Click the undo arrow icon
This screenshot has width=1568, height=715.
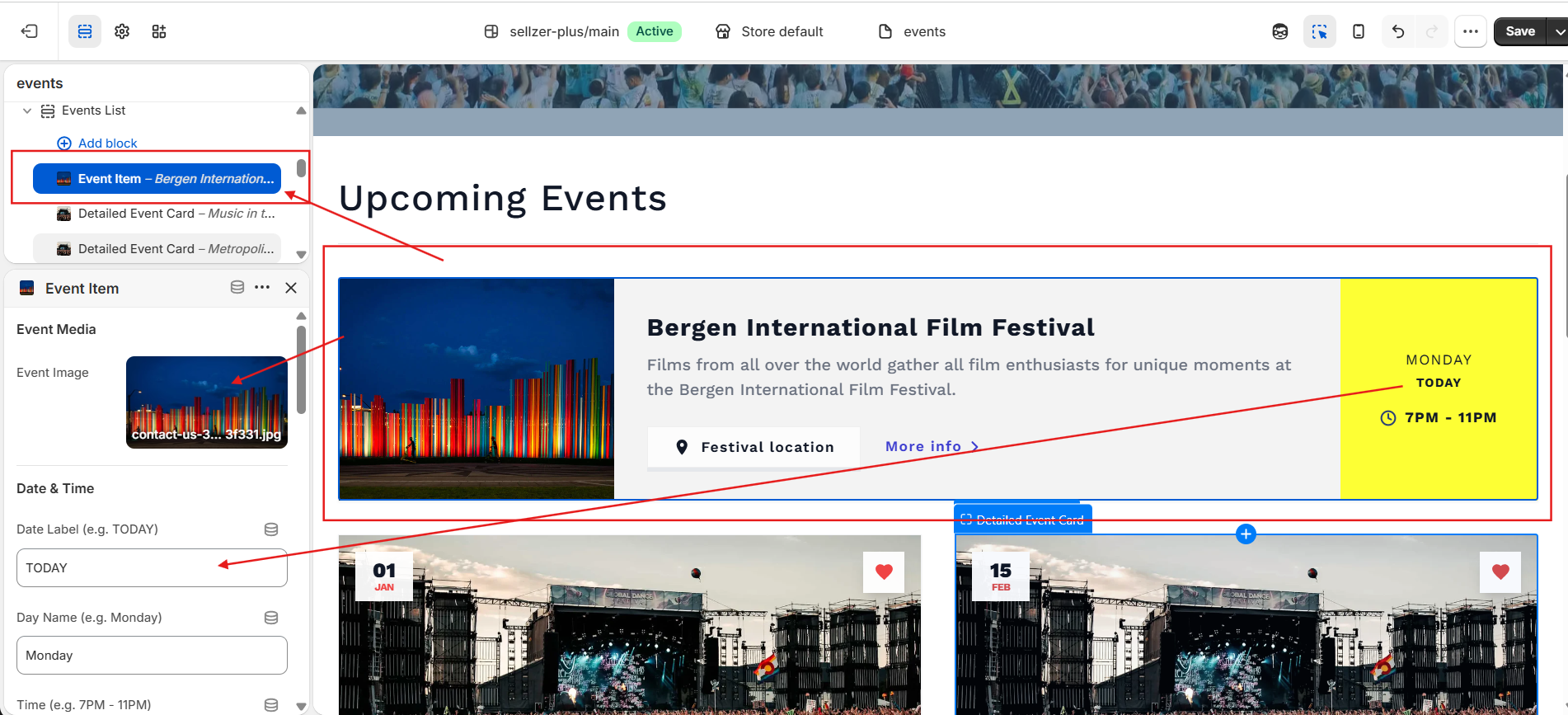click(1398, 31)
